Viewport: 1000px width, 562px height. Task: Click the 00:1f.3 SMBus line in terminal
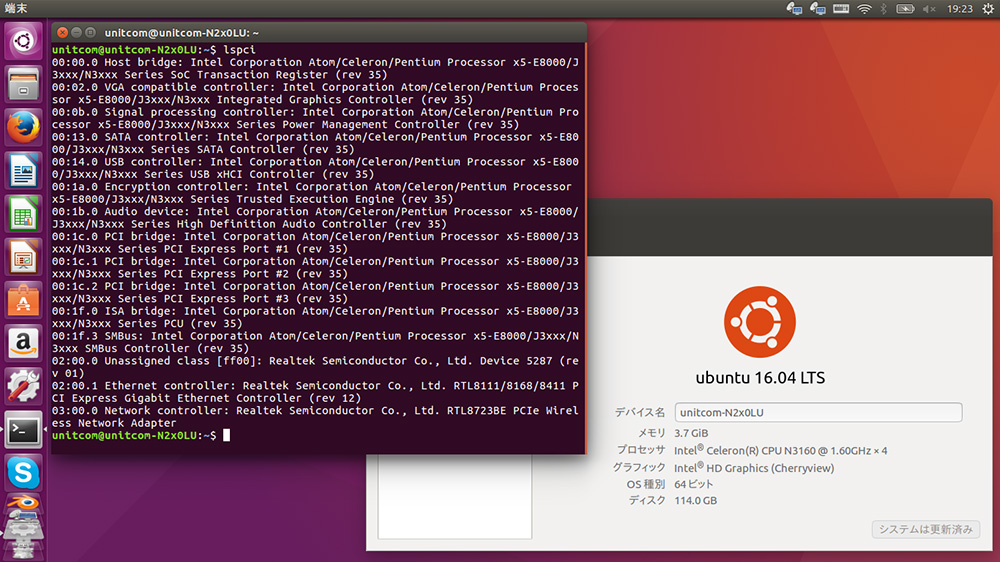point(315,342)
